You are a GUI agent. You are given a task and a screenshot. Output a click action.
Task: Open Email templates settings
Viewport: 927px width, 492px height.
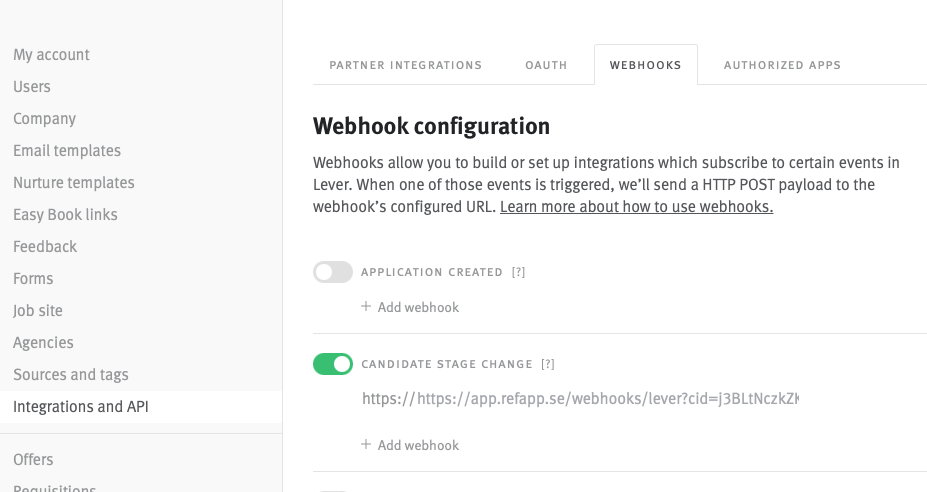[67, 151]
